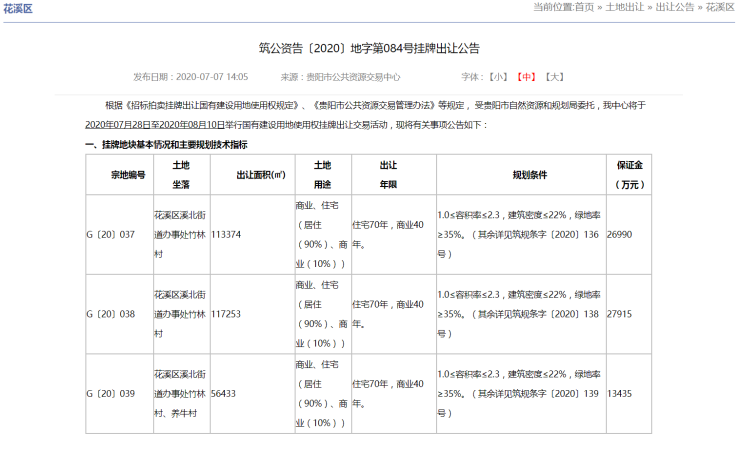Click area value 117253

[226, 314]
